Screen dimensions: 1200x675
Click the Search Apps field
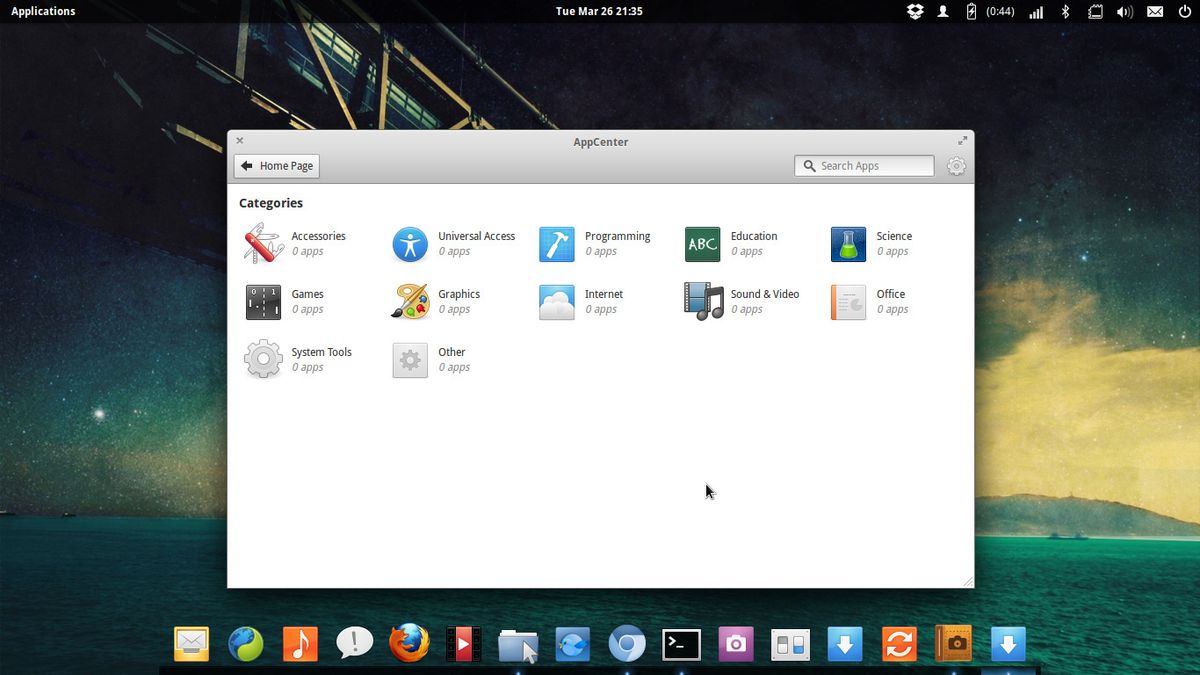[x=863, y=165]
